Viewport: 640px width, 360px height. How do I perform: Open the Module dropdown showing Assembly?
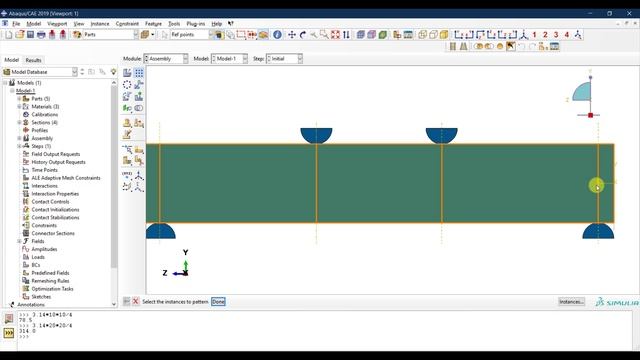pos(166,59)
